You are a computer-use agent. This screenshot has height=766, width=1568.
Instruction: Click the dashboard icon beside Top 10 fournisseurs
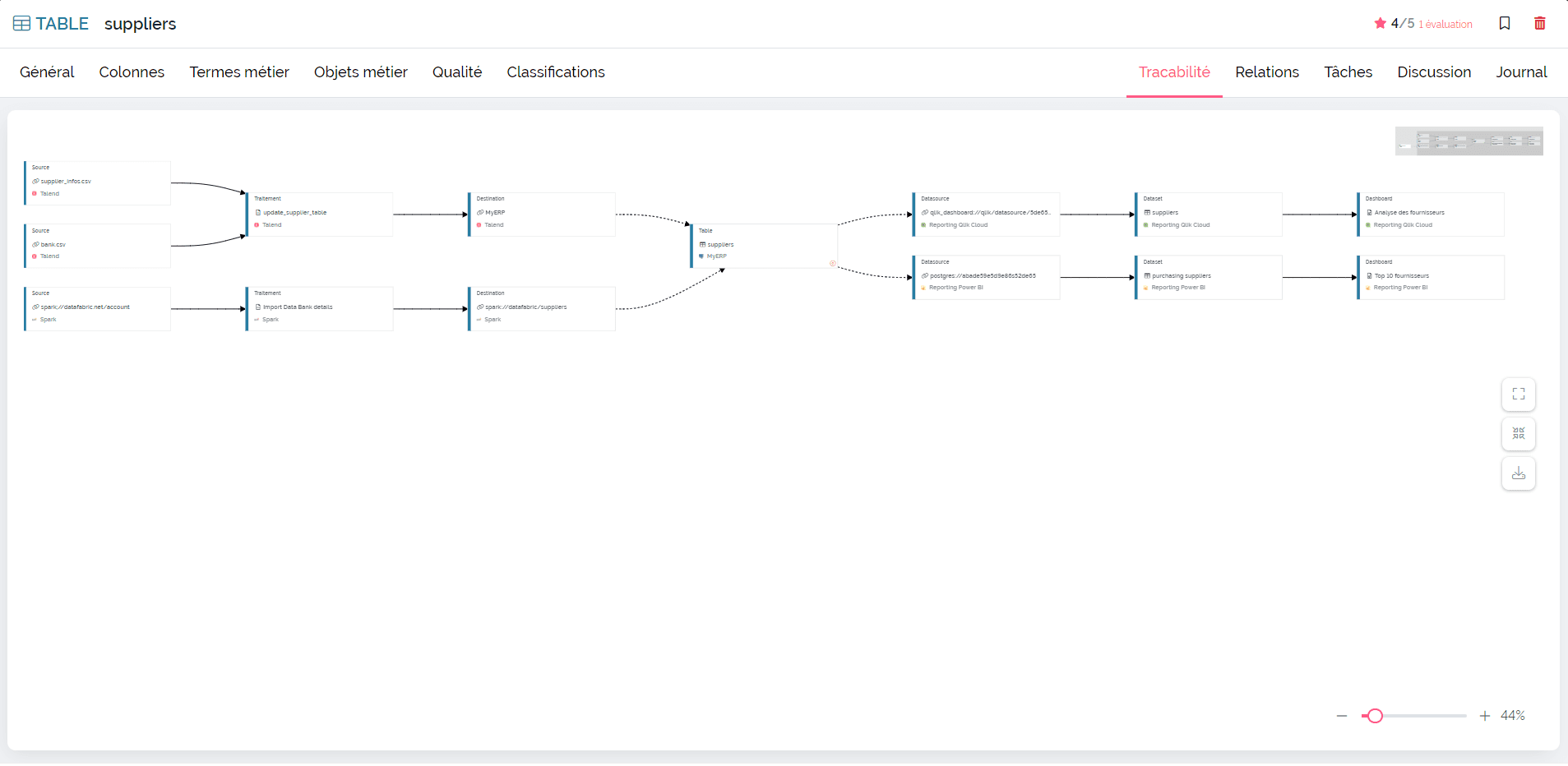pyautogui.click(x=1369, y=276)
